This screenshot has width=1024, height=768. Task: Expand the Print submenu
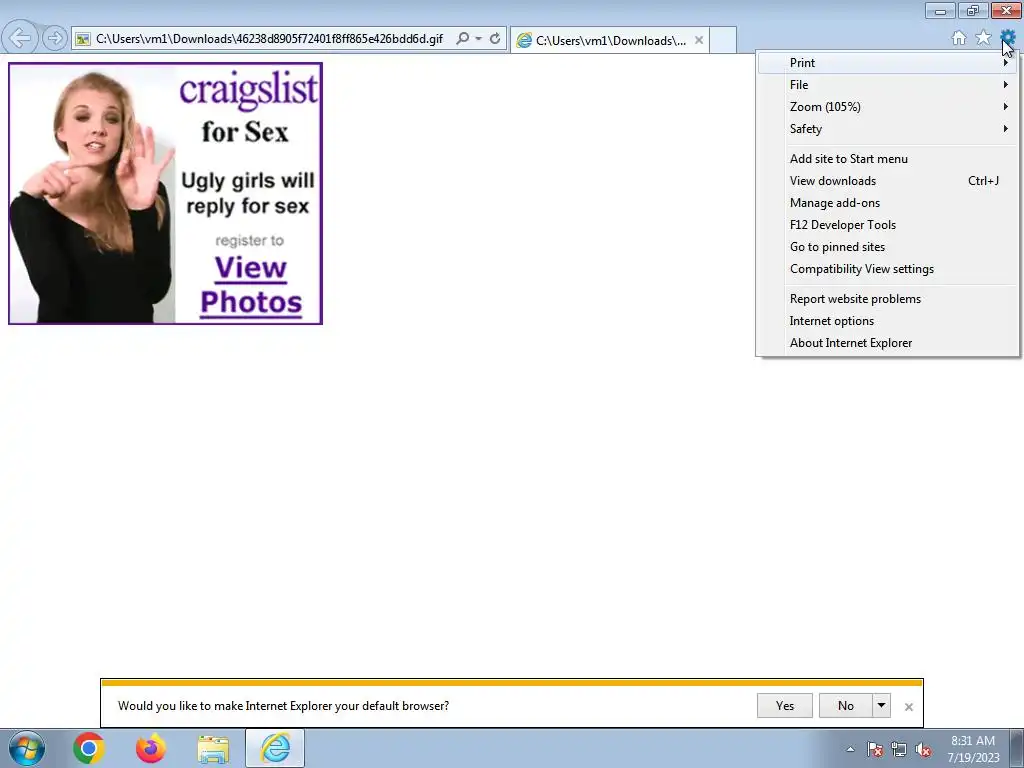[x=887, y=63]
